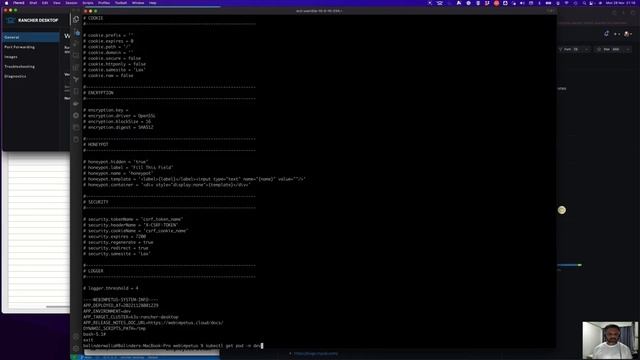Click the 'encryption.digest = SHA512' line
The image size is (640, 360).
118,127
